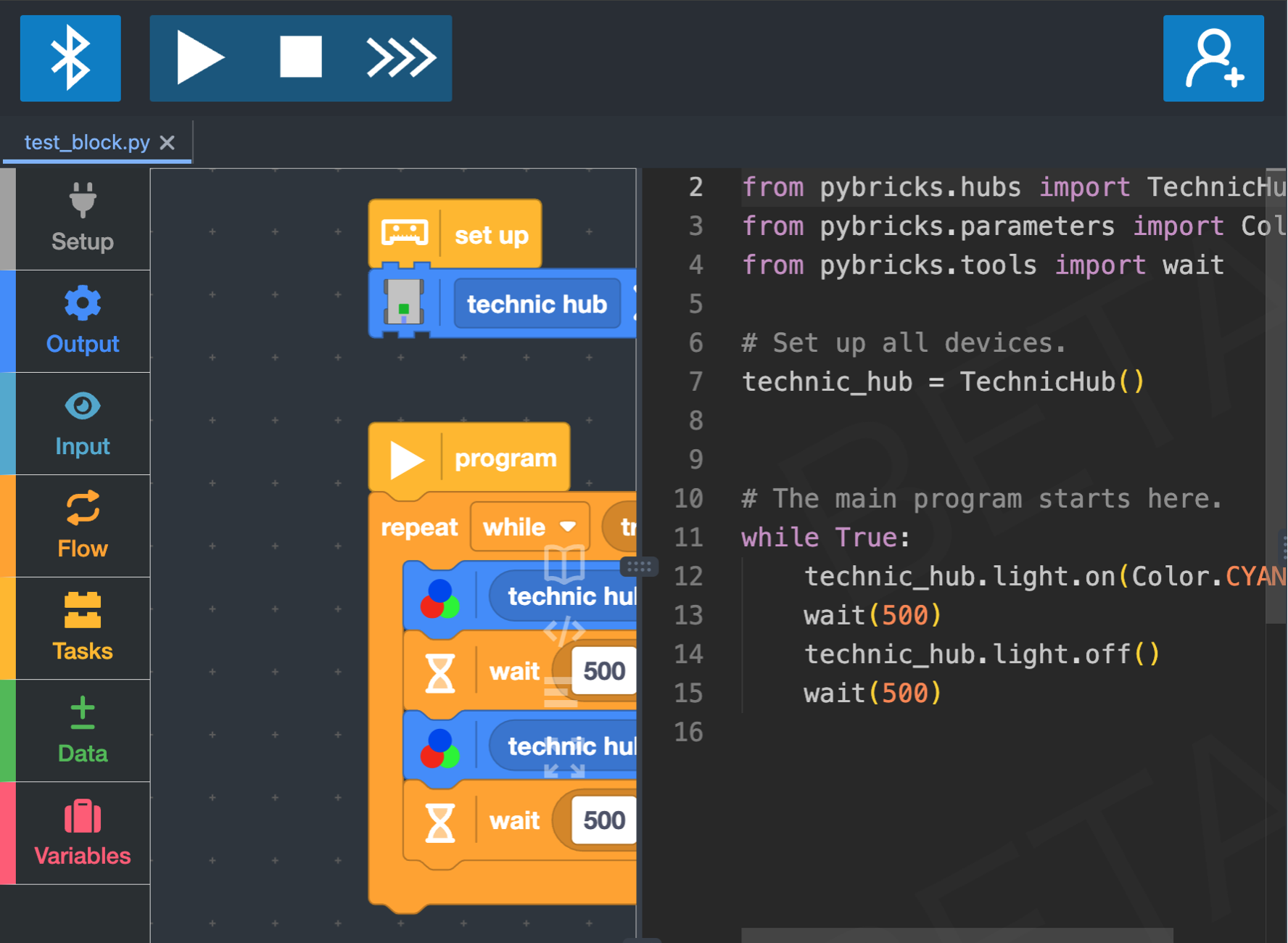This screenshot has width=1288, height=943.
Task: Open the Input block category
Action: click(x=83, y=424)
